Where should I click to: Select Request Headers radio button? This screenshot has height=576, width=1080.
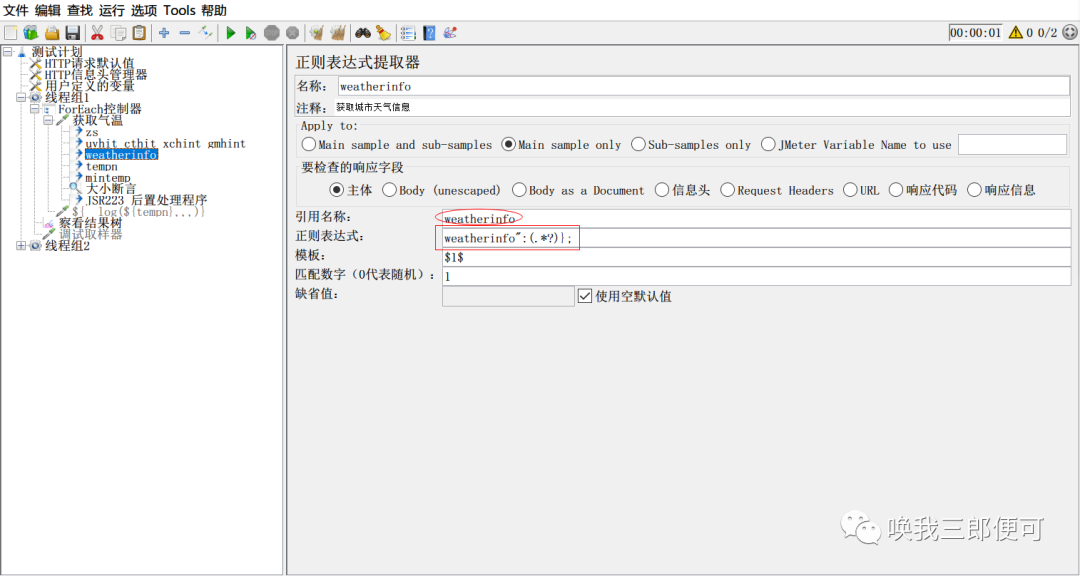pos(727,190)
